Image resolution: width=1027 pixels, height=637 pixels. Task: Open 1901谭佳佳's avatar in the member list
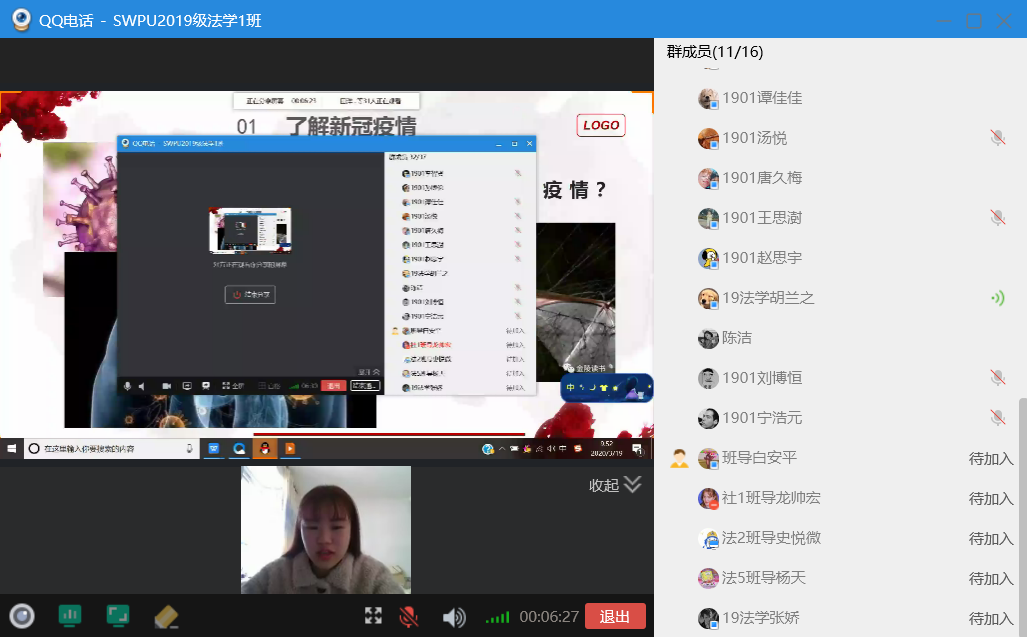click(708, 98)
